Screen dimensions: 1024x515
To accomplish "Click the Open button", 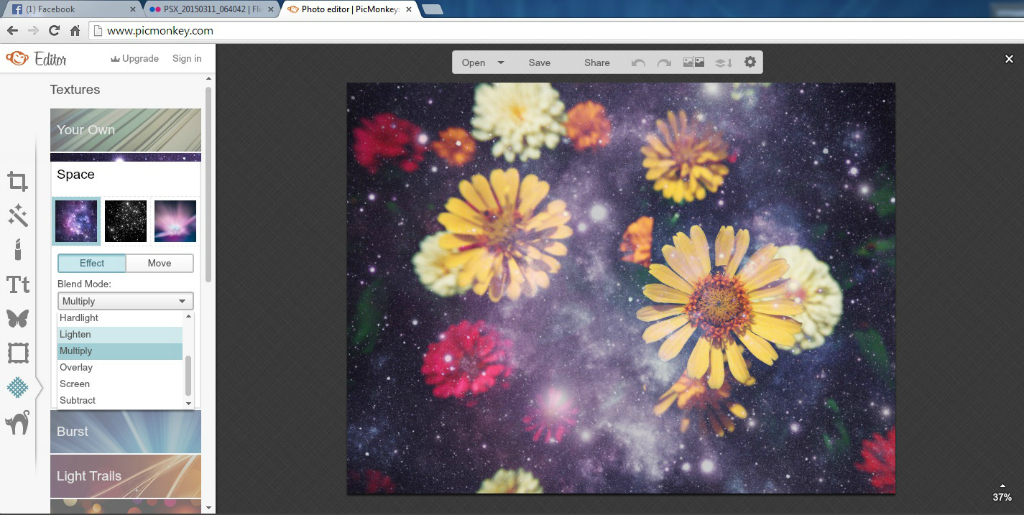I will pyautogui.click(x=473, y=63).
